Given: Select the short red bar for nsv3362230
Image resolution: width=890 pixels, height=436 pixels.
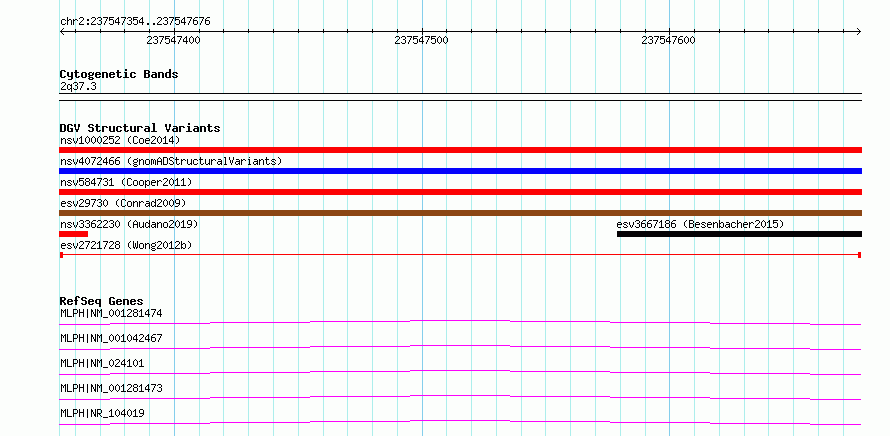Looking at the screenshot, I should (73, 234).
